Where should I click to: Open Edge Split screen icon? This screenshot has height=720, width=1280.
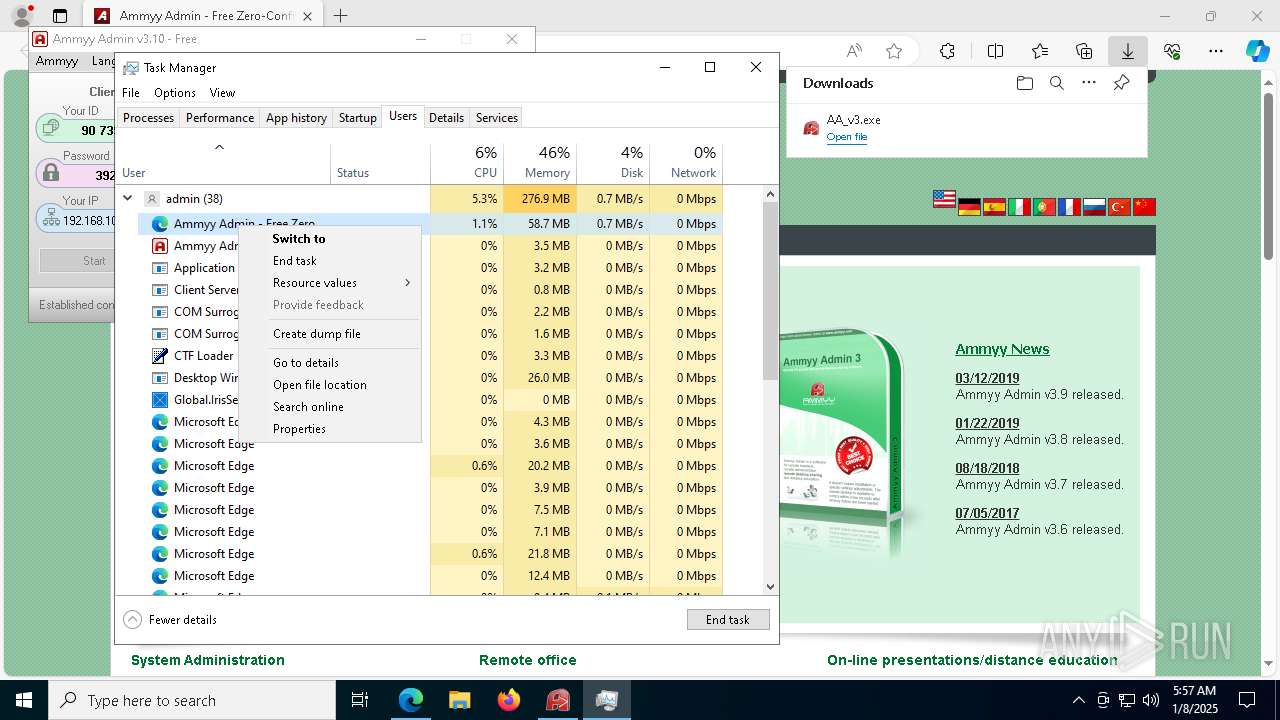995,51
